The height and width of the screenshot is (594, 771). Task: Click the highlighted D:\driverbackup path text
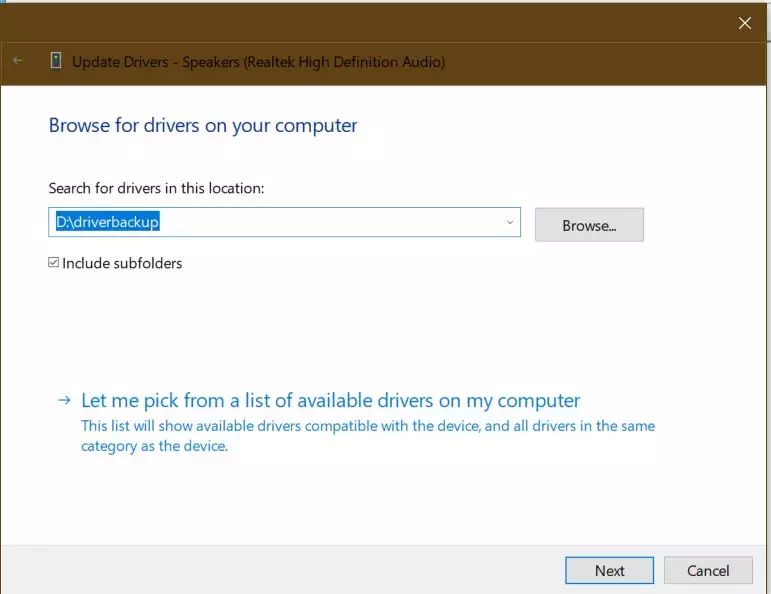[107, 222]
